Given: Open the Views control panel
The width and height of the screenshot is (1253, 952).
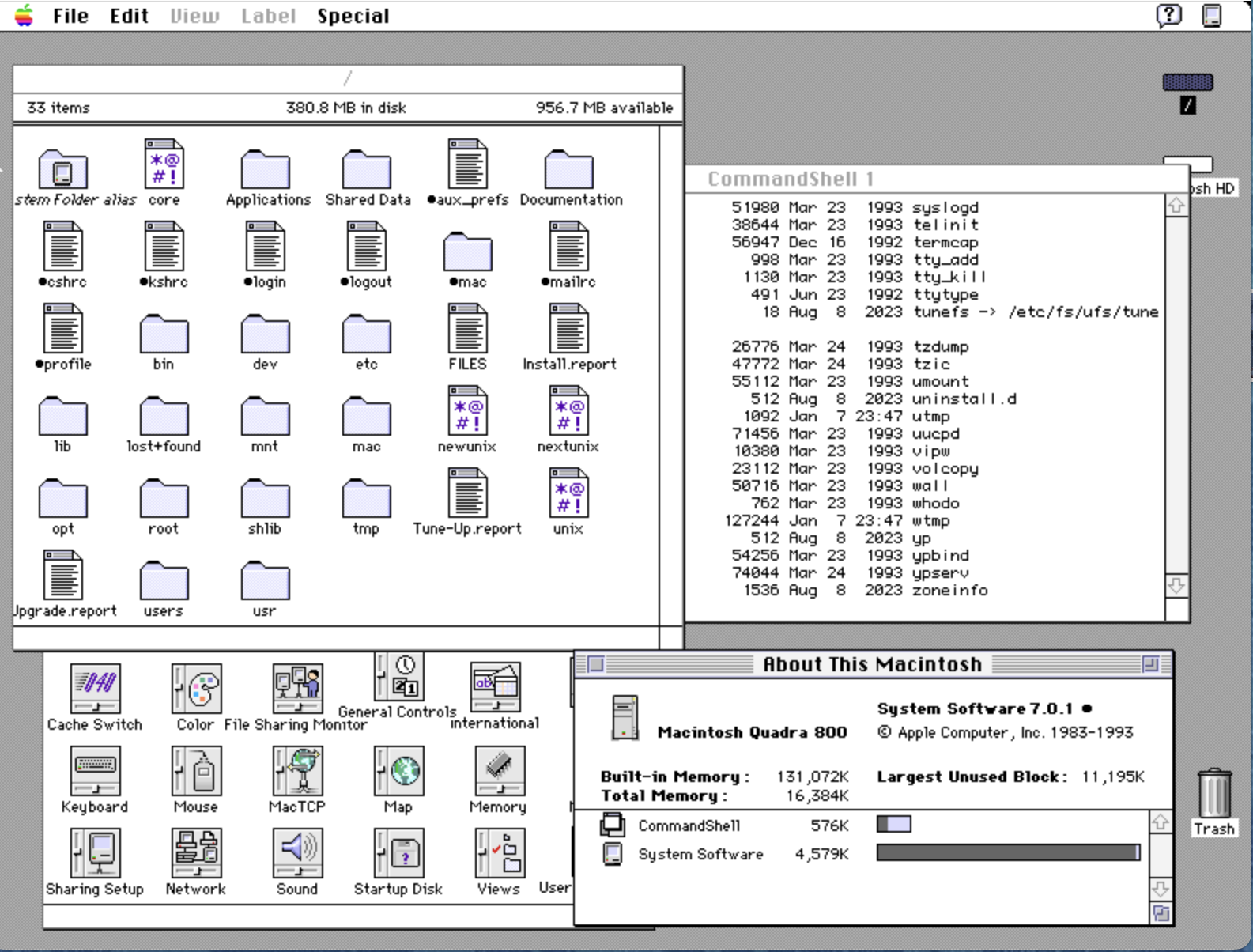Looking at the screenshot, I should point(499,853).
